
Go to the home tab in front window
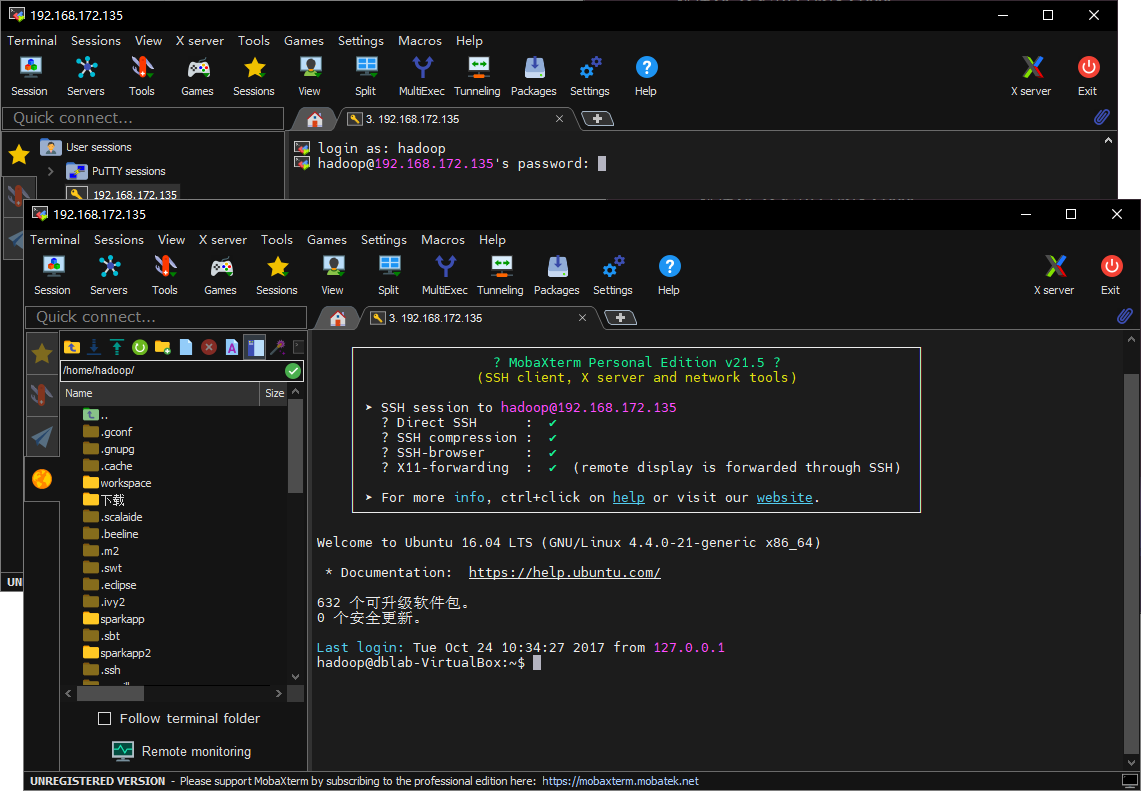coord(337,318)
